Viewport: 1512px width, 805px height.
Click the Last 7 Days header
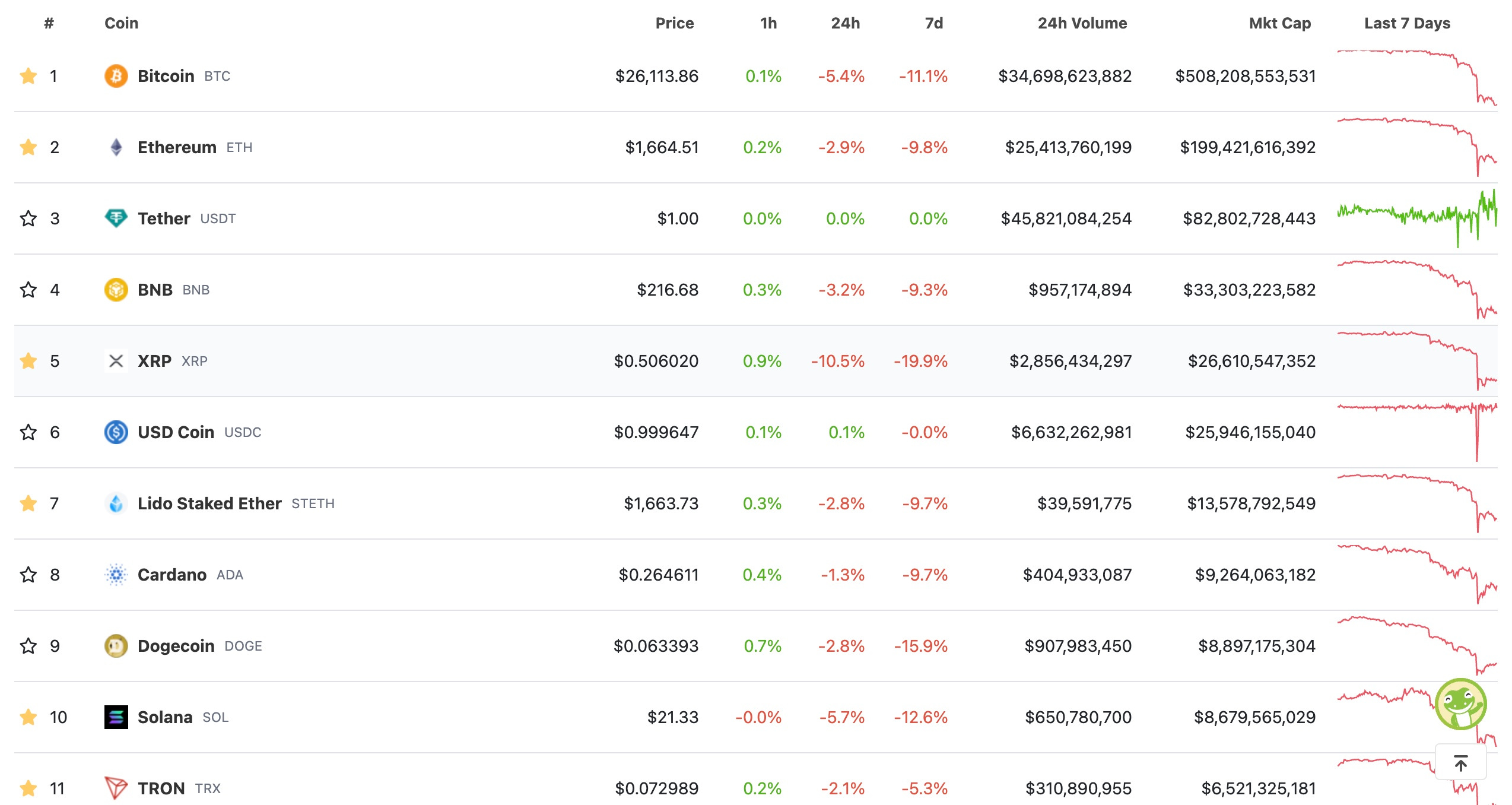pyautogui.click(x=1408, y=23)
